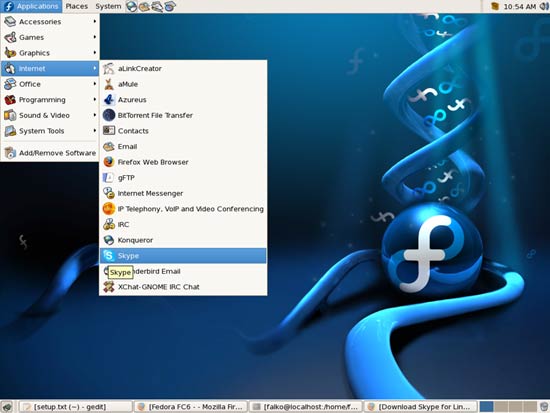
Task: Click the Firefox Web Browser icon
Action: (x=109, y=162)
